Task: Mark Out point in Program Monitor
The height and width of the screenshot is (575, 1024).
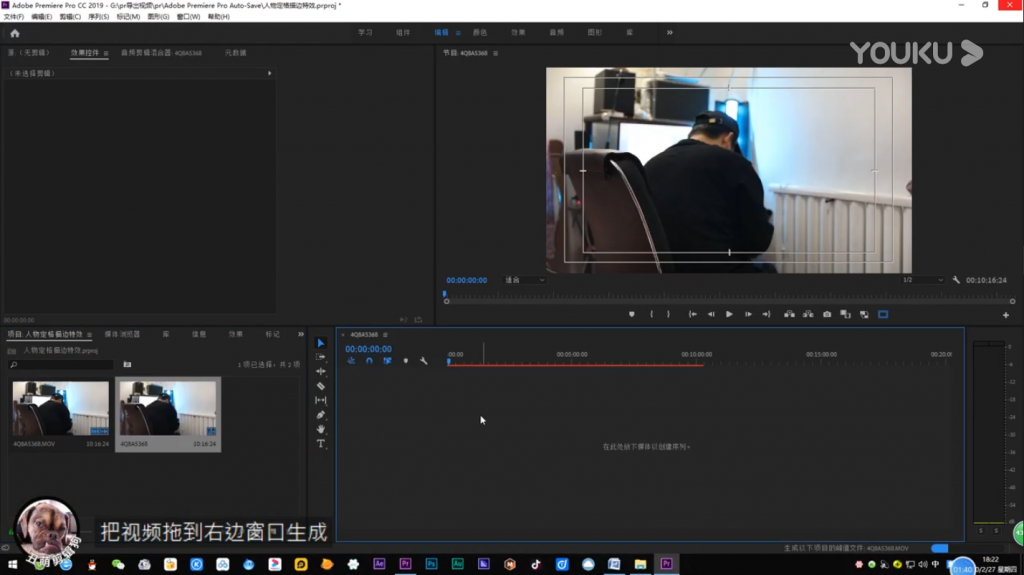Action: pyautogui.click(x=668, y=314)
